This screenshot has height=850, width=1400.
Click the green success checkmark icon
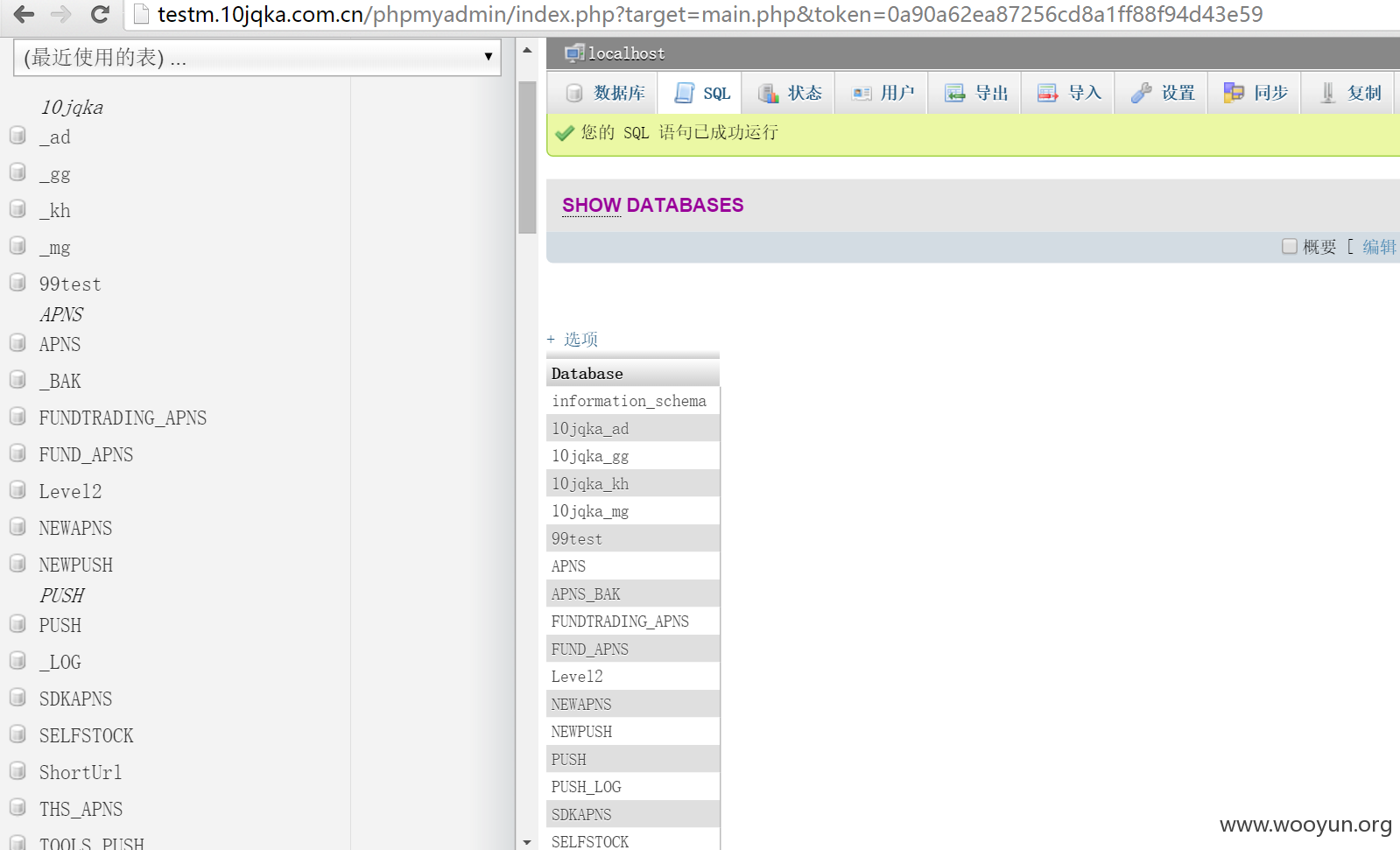click(565, 133)
